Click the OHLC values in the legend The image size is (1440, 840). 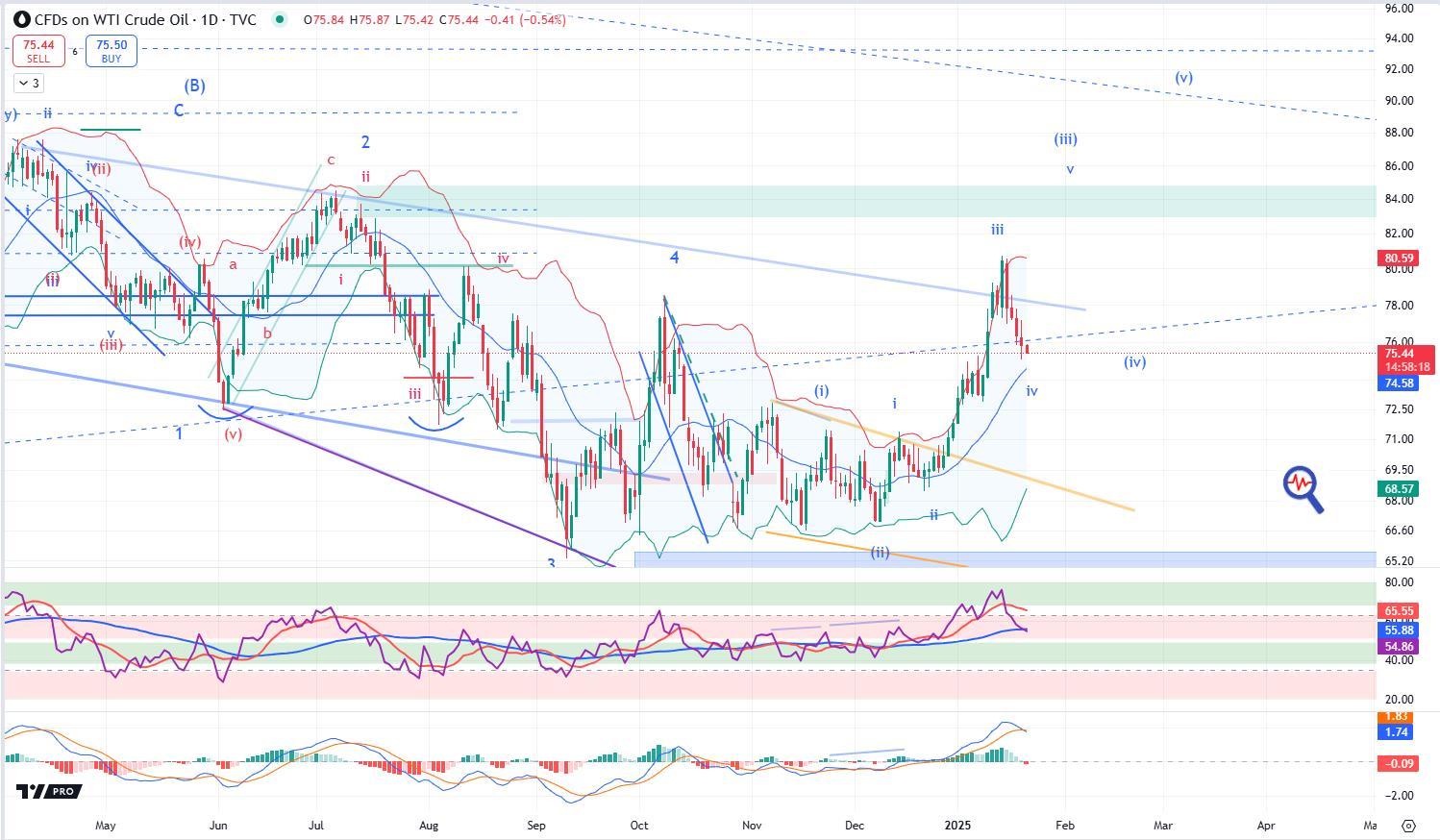click(x=434, y=19)
